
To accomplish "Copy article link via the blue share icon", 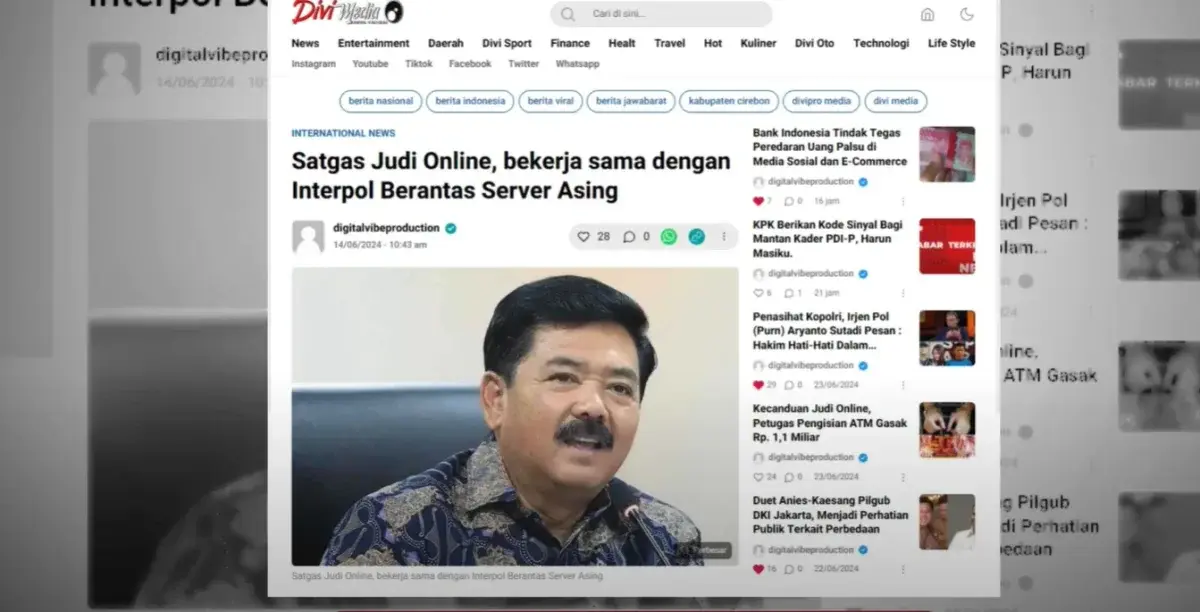I will (x=694, y=237).
